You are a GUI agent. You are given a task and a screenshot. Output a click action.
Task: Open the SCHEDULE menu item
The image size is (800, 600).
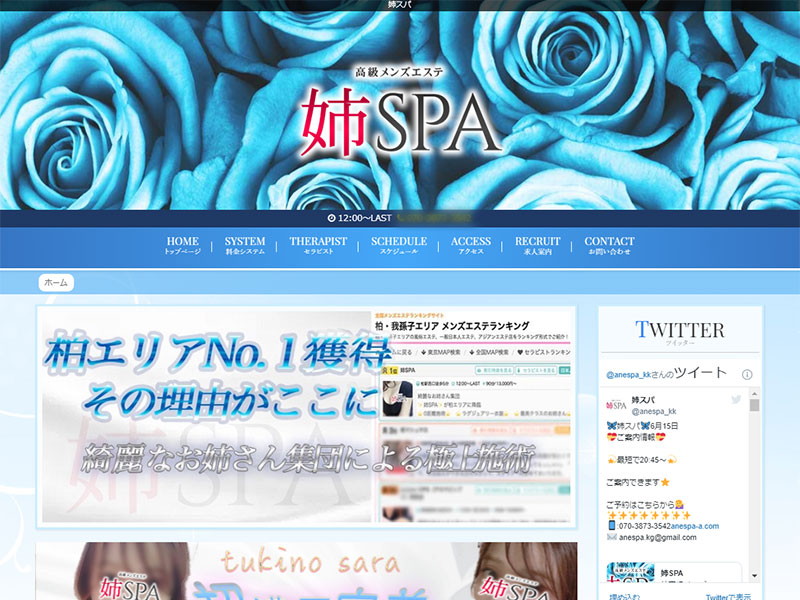398,246
